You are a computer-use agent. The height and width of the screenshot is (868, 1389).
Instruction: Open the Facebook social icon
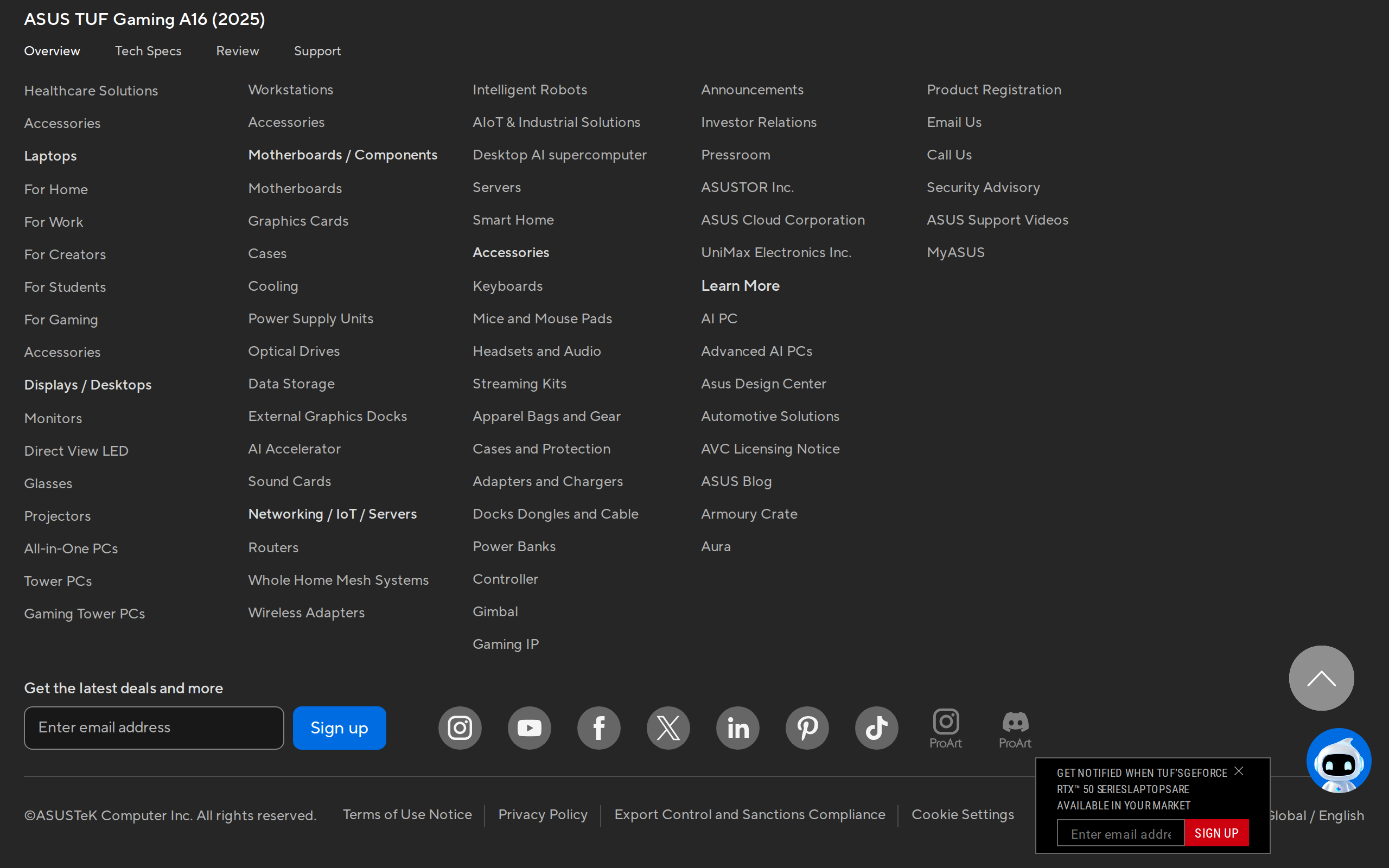(598, 728)
